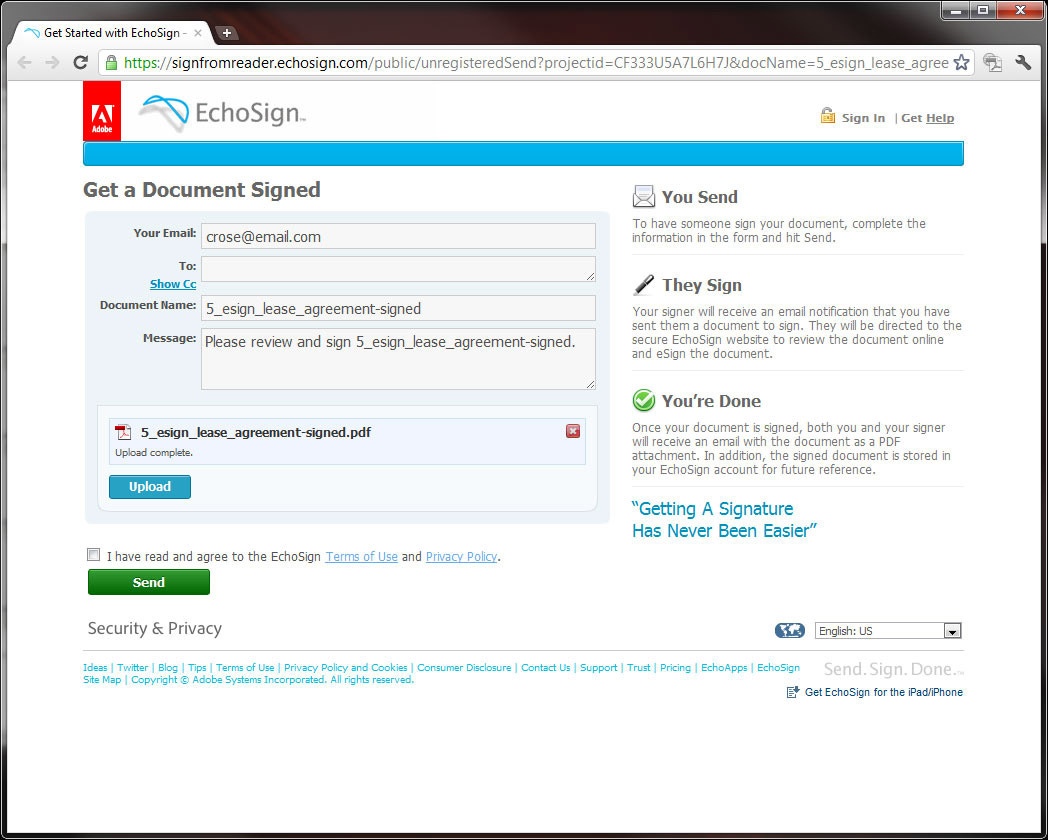Click the EchoSign logo
The height and width of the screenshot is (840, 1048).
pos(223,112)
